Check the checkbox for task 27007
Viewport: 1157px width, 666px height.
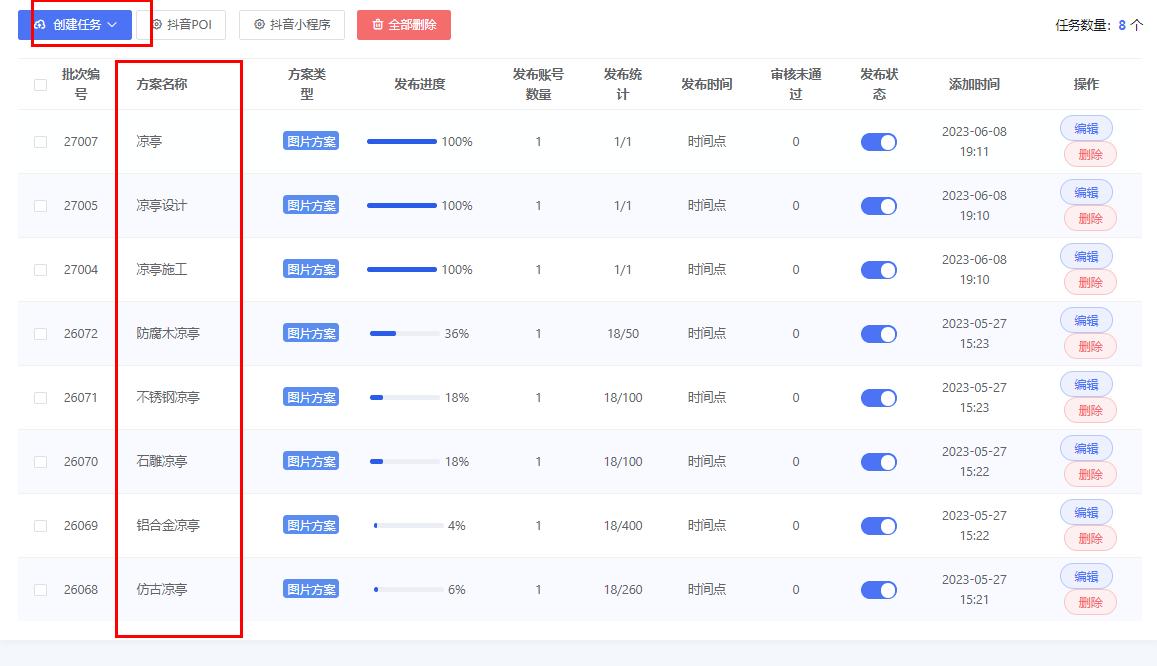tap(40, 141)
